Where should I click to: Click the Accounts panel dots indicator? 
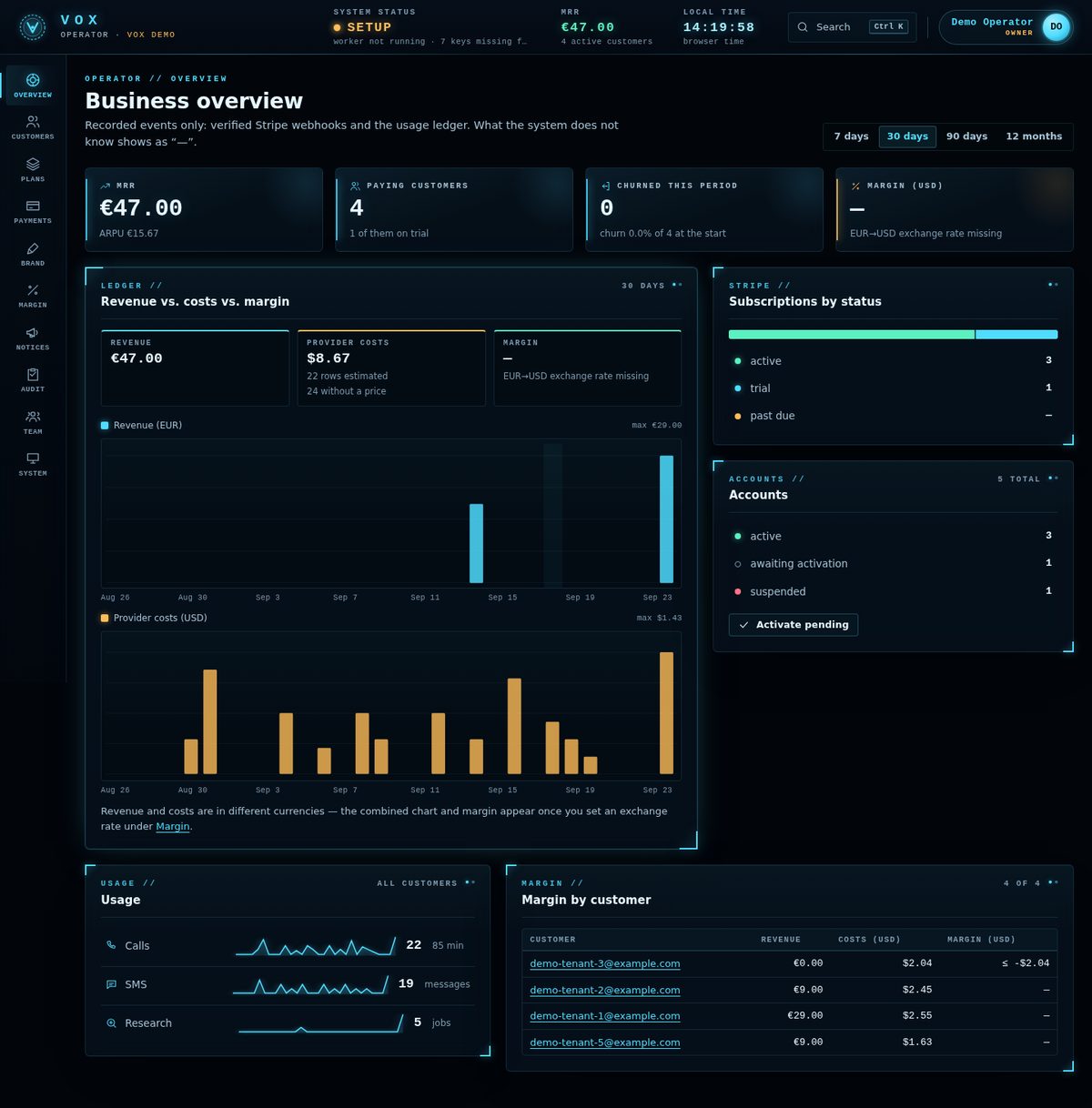(1053, 478)
